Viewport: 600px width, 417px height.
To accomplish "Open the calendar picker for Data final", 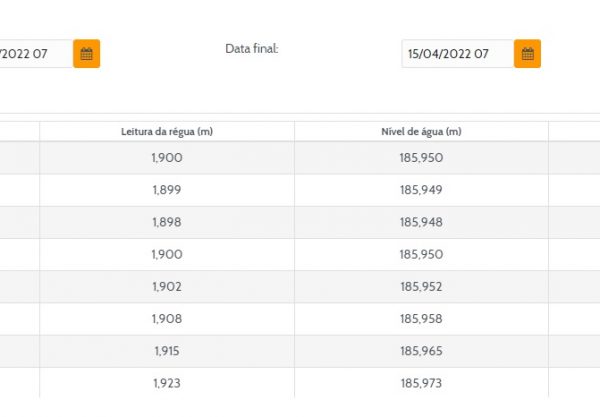I will point(527,54).
